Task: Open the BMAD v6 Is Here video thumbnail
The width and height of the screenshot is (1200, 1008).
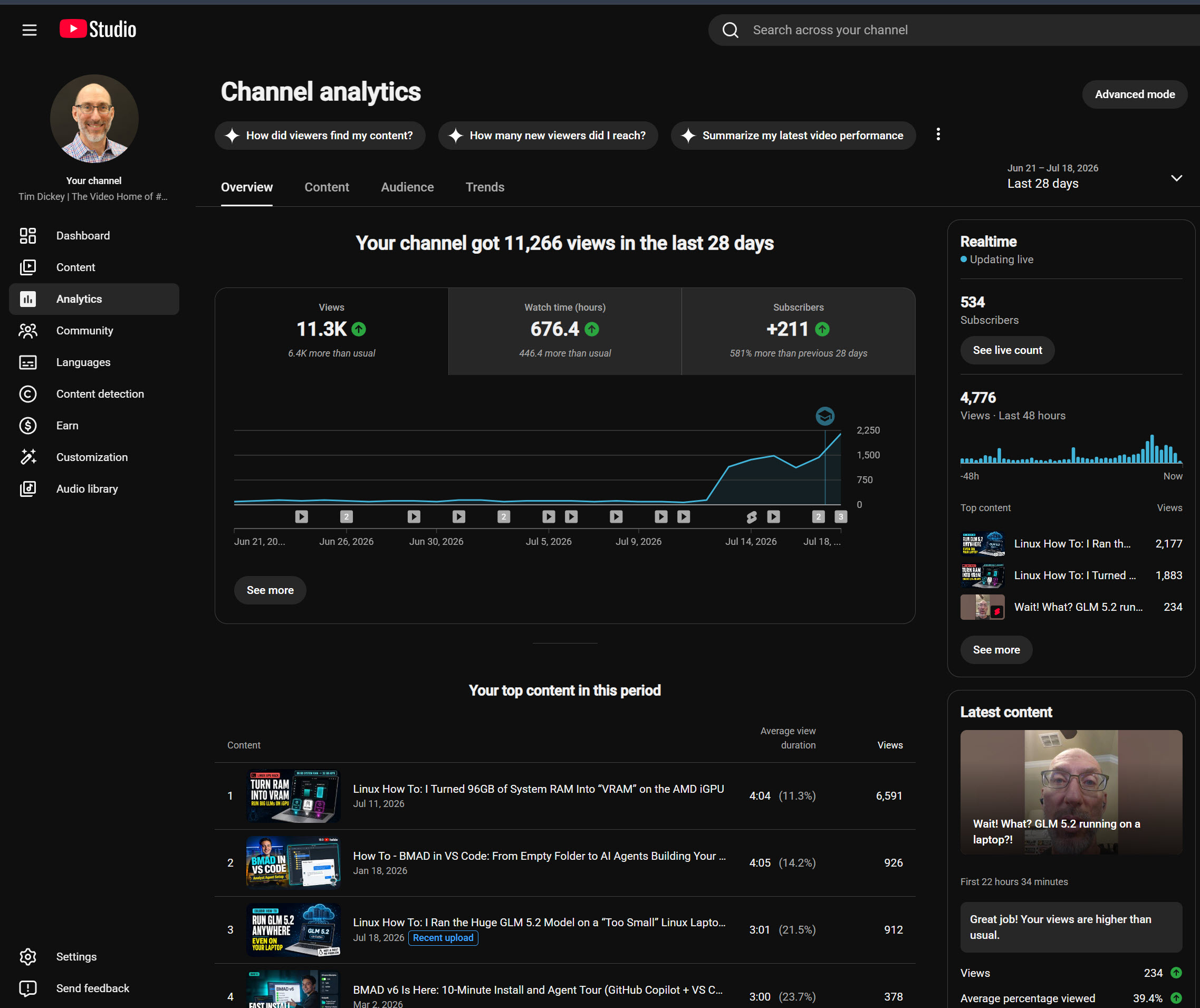Action: click(293, 990)
